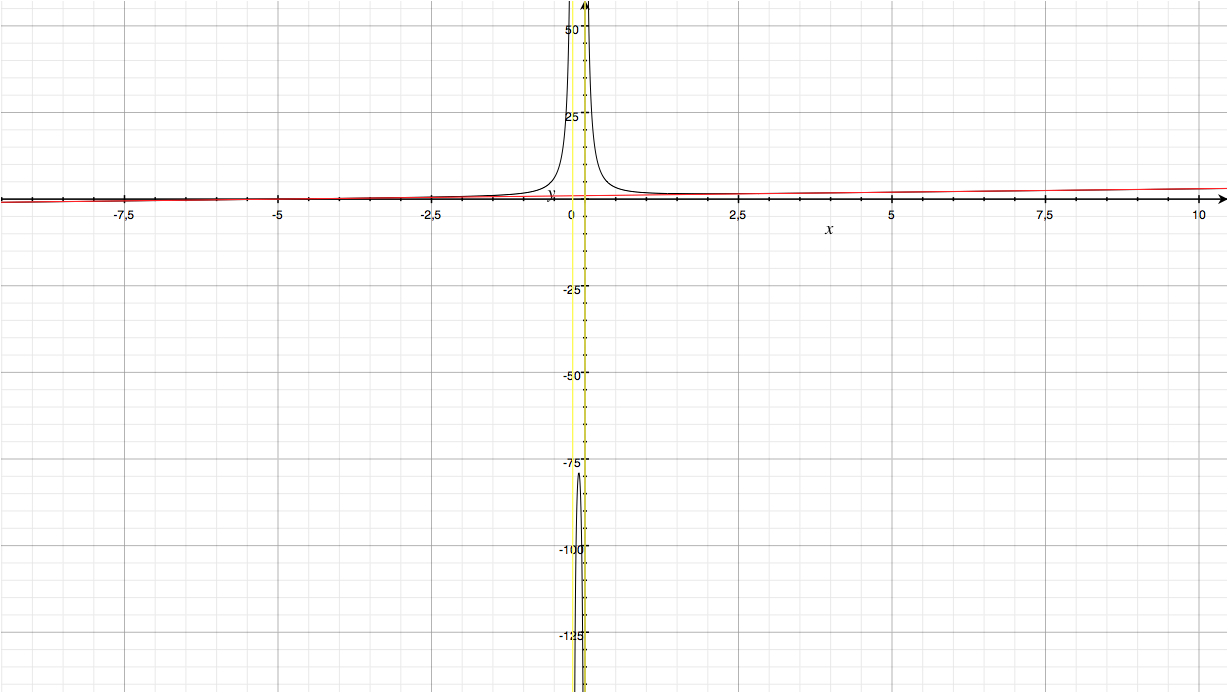Select the positive "25" y-axis tick label
This screenshot has height=693, width=1228.
(571, 117)
